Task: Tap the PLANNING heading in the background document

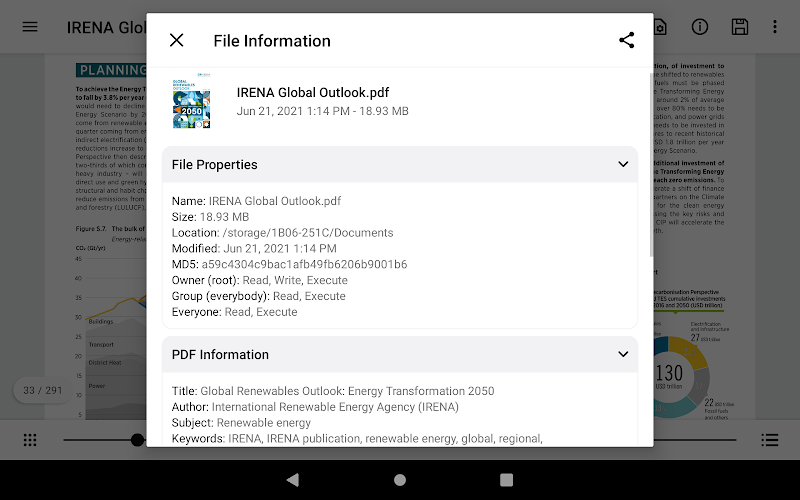Action: pyautogui.click(x=111, y=70)
